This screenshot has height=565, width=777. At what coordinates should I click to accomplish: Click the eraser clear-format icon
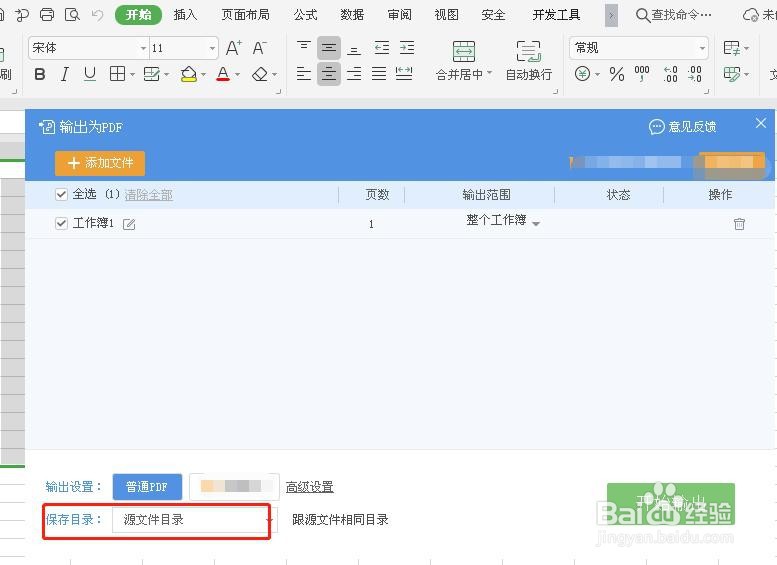[260, 74]
